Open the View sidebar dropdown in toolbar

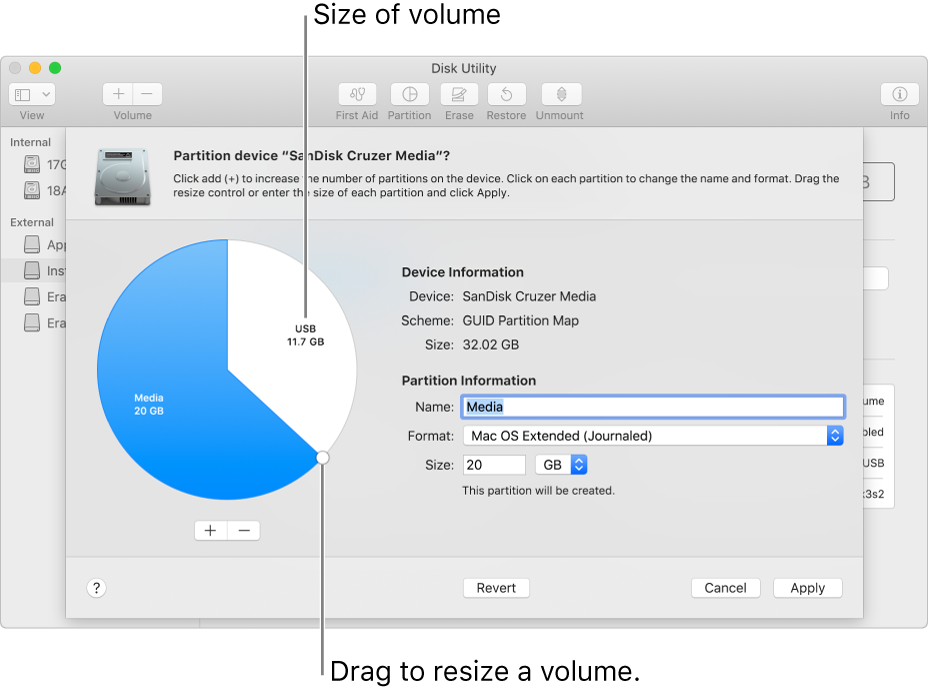click(32, 94)
